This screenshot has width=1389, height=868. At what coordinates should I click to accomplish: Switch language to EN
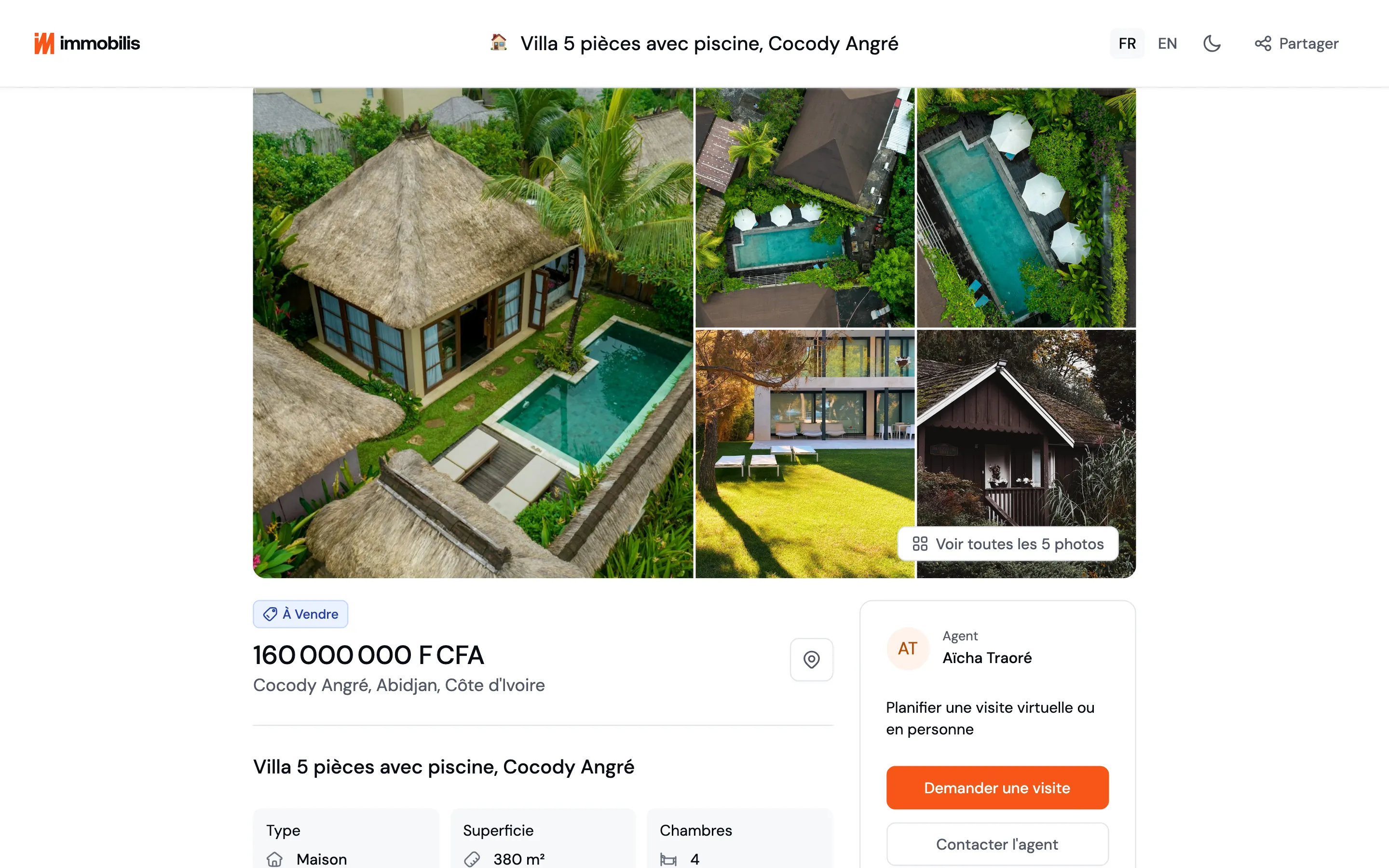click(x=1167, y=43)
